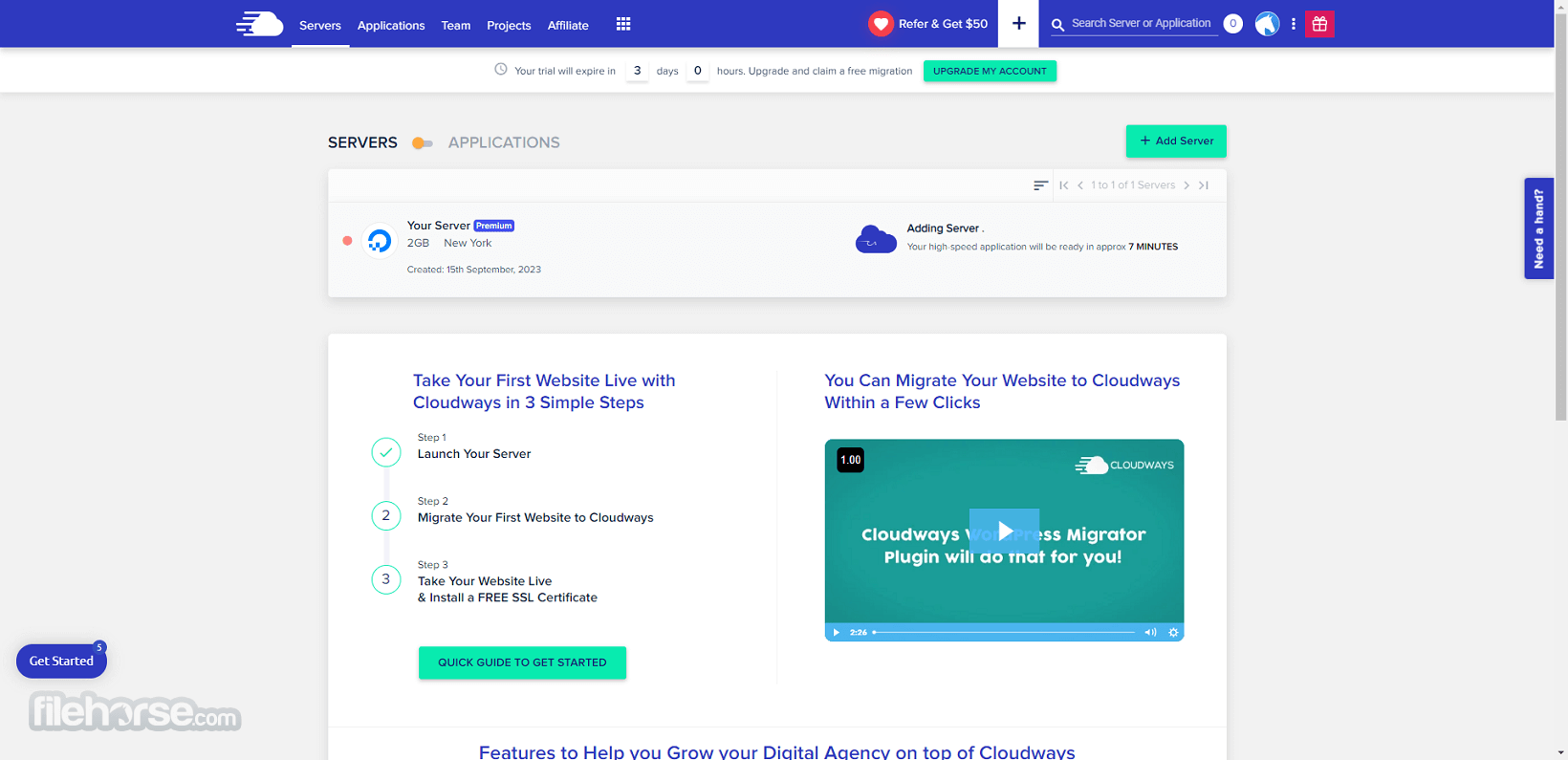Go to first page of servers
Image resolution: width=1568 pixels, height=760 pixels.
click(x=1064, y=185)
